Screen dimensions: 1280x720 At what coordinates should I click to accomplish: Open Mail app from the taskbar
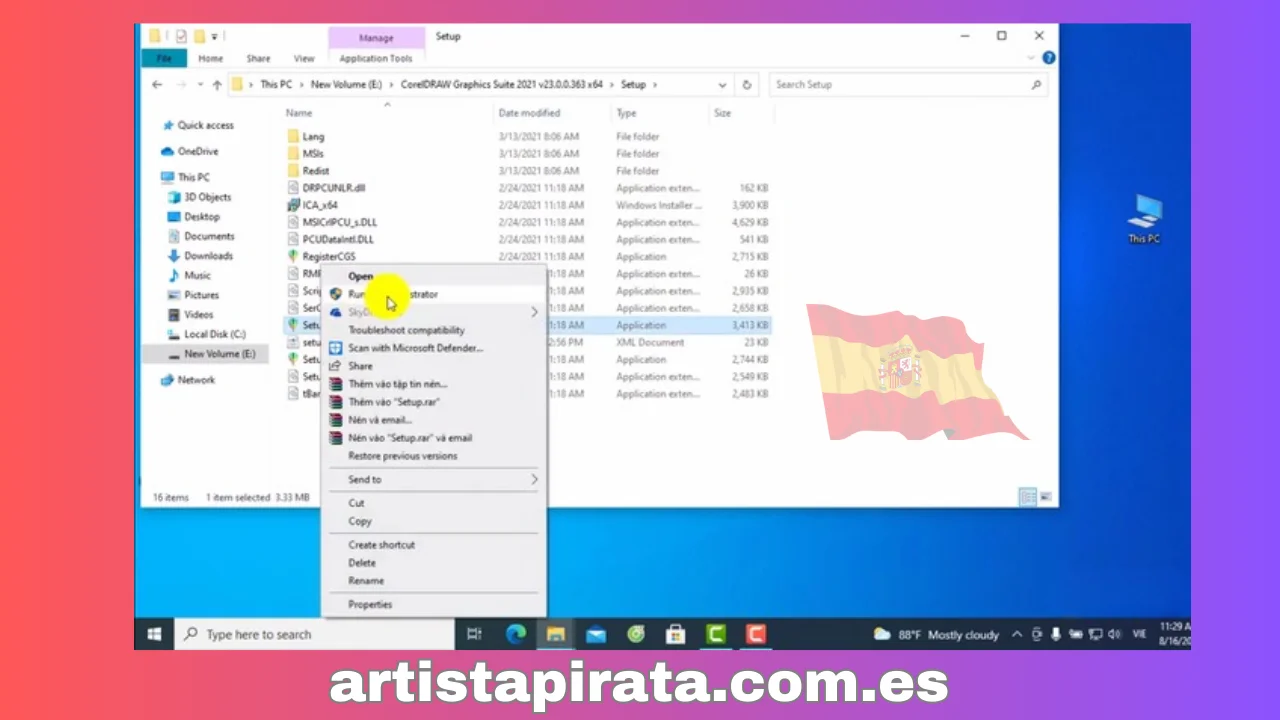tap(596, 634)
